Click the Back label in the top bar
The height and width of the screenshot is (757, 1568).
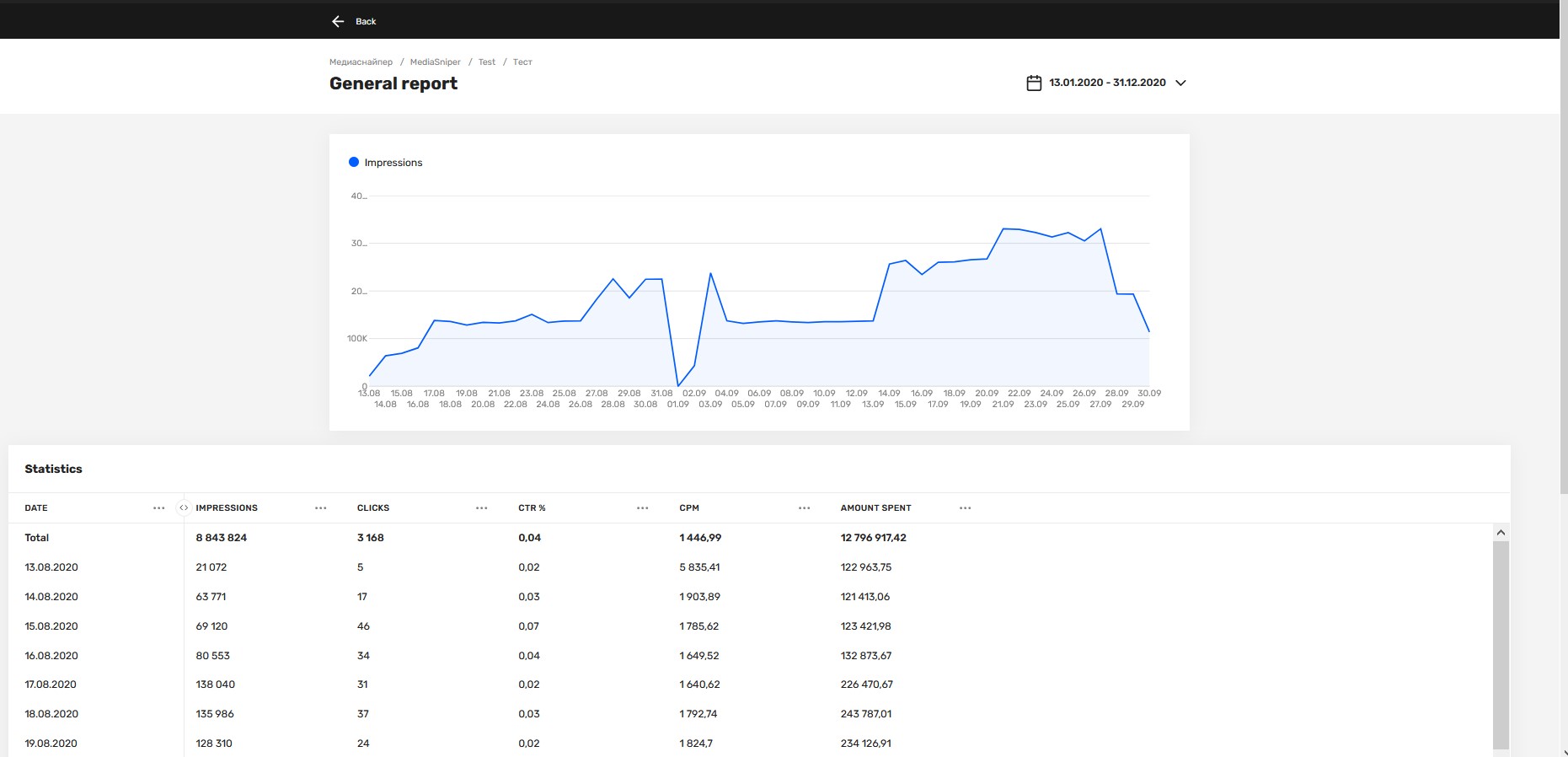pyautogui.click(x=366, y=21)
